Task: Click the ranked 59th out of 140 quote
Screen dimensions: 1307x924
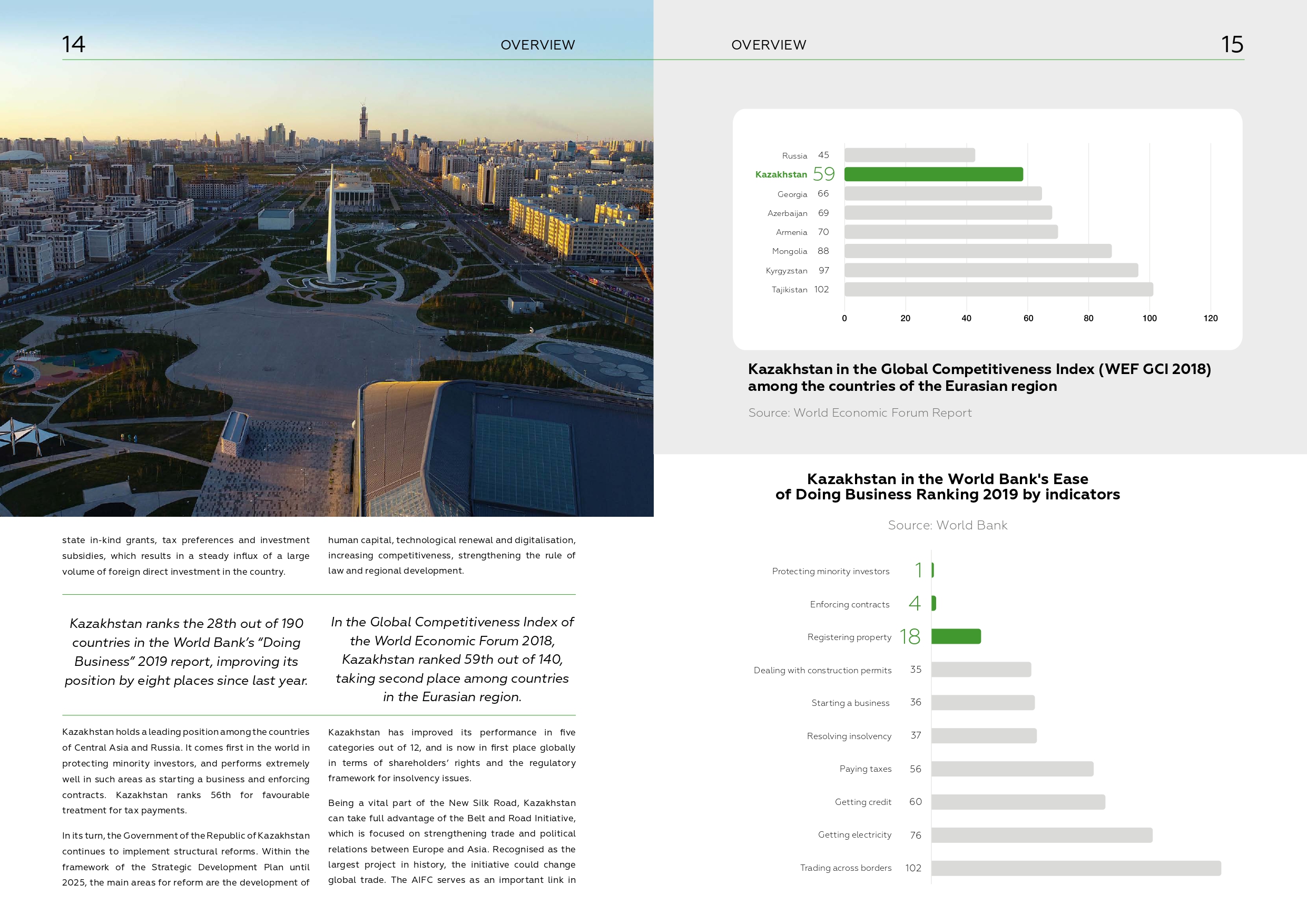Action: [452, 658]
